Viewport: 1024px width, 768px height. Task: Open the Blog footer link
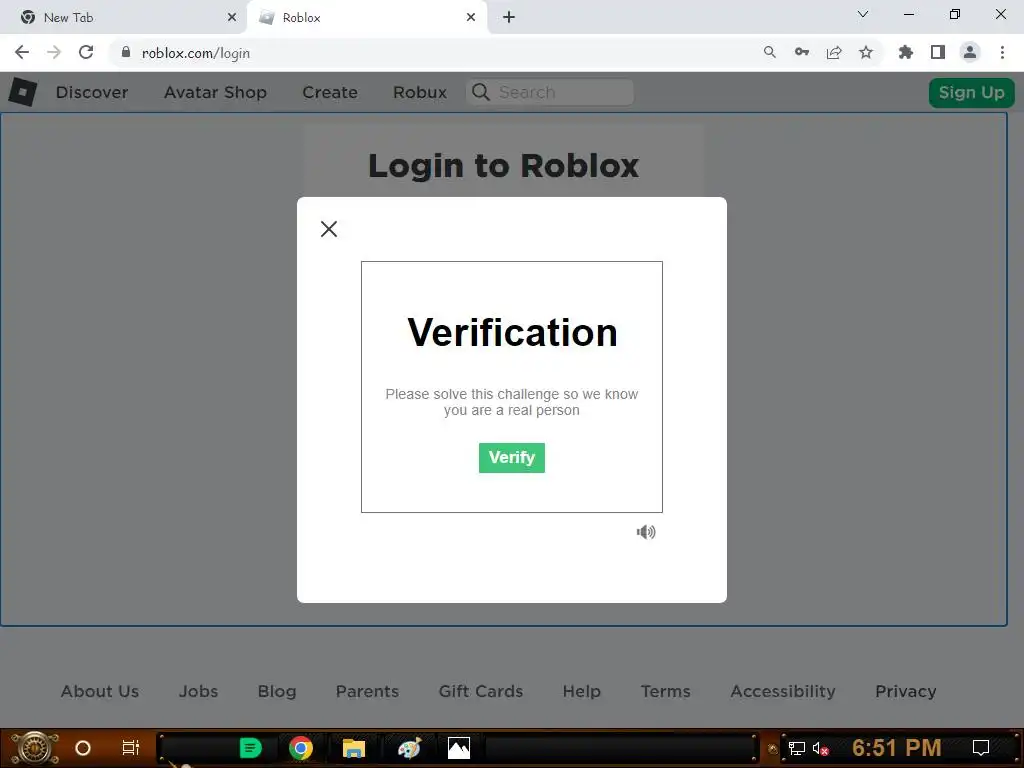[277, 691]
